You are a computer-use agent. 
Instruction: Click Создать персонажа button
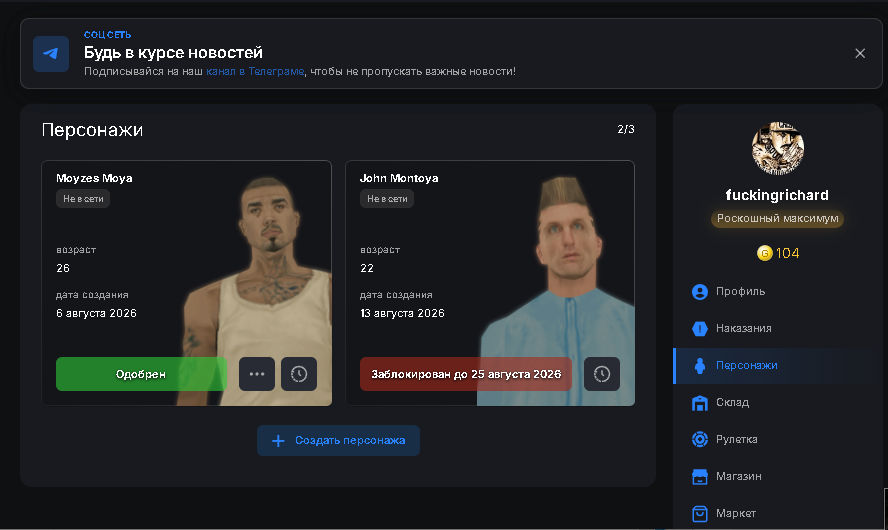pyautogui.click(x=338, y=441)
